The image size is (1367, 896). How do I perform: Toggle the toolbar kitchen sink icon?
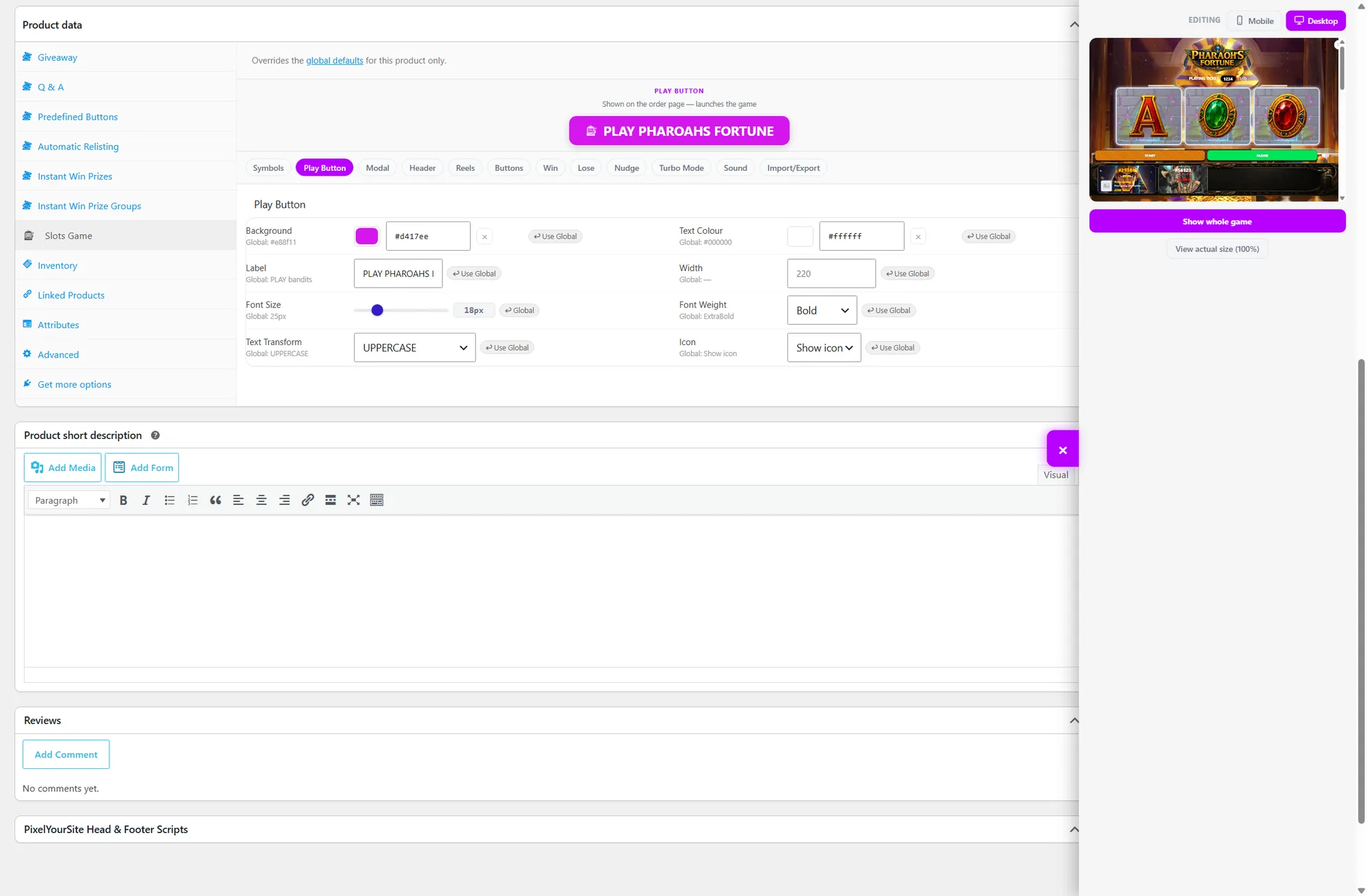[x=377, y=500]
